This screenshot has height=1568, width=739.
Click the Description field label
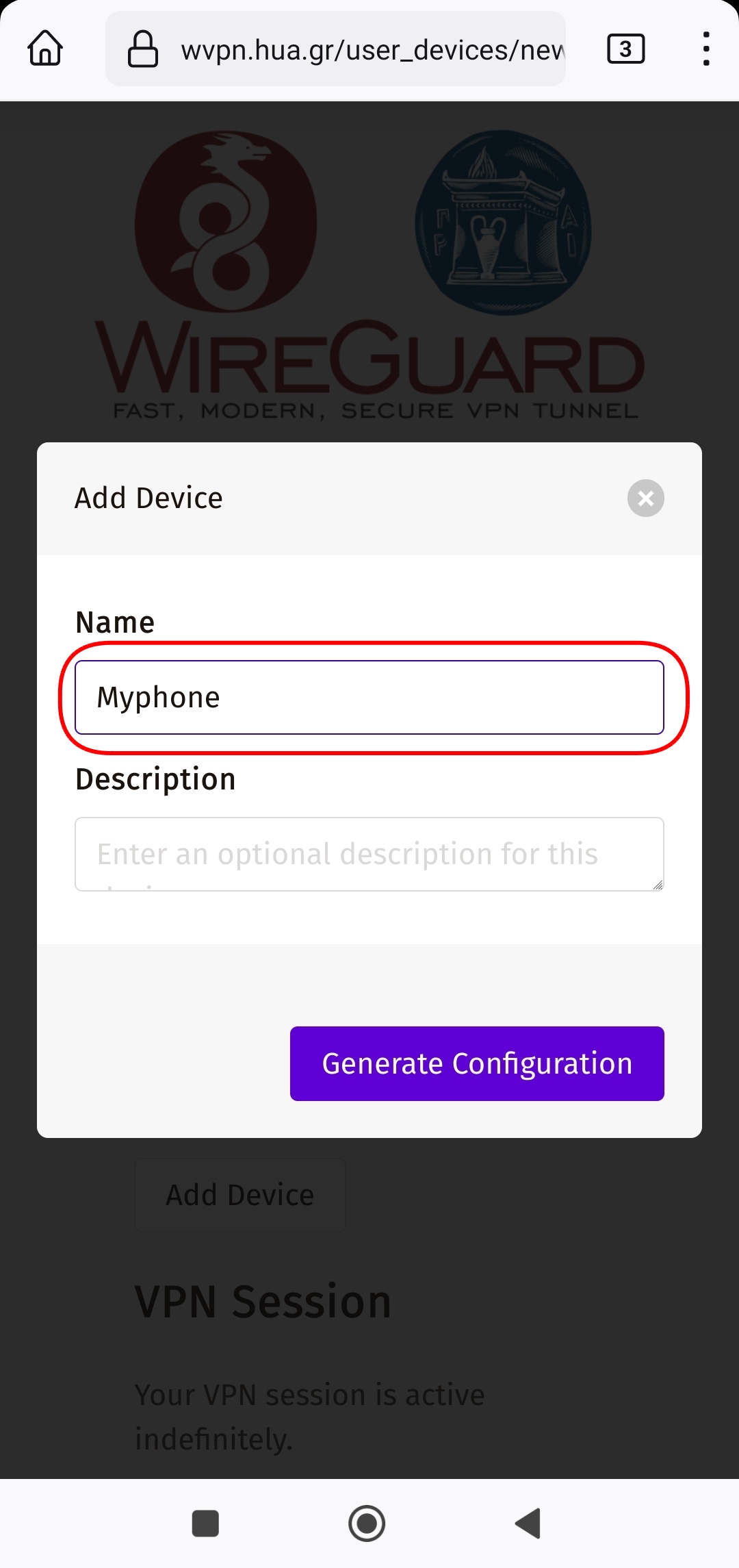(x=155, y=779)
